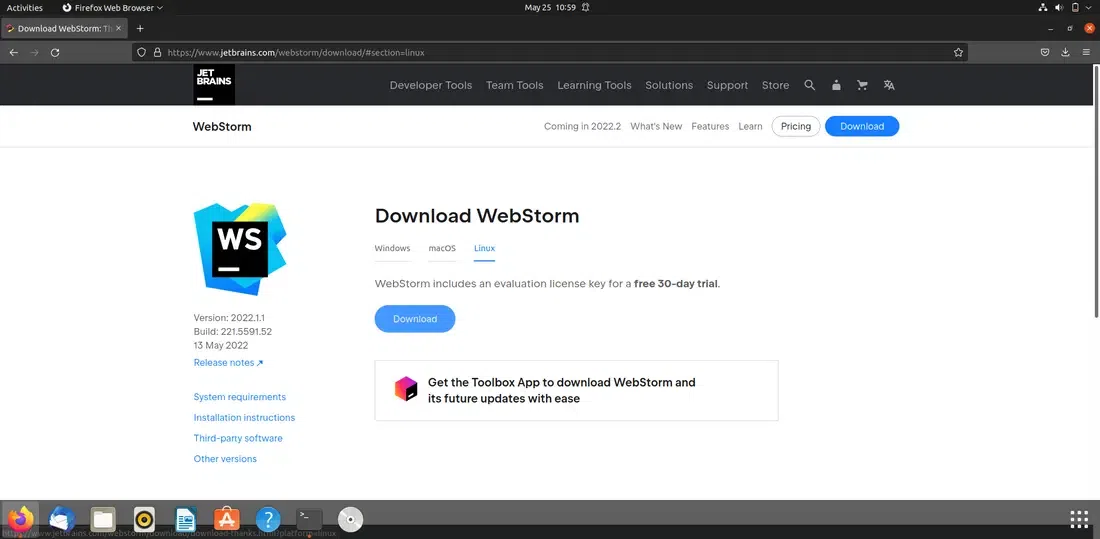Open the site search magnifier icon

(810, 85)
